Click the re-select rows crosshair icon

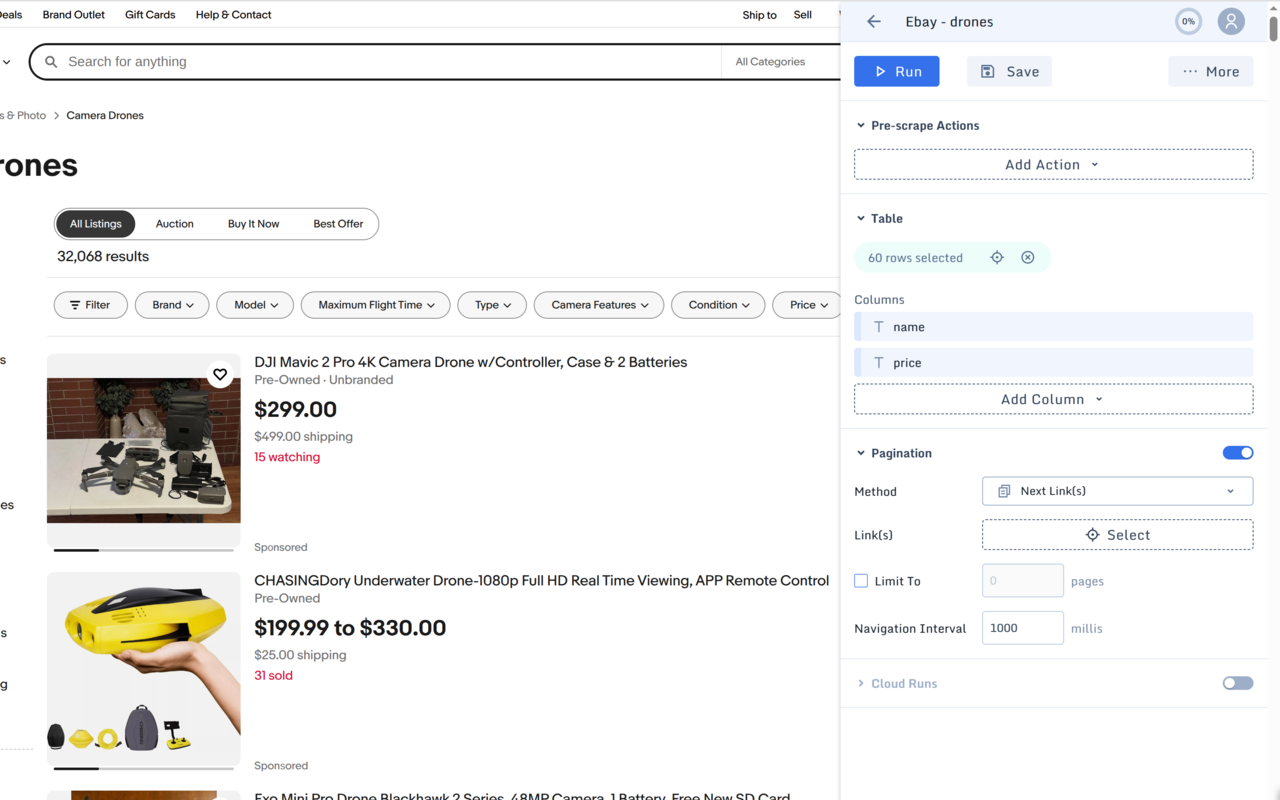997,258
